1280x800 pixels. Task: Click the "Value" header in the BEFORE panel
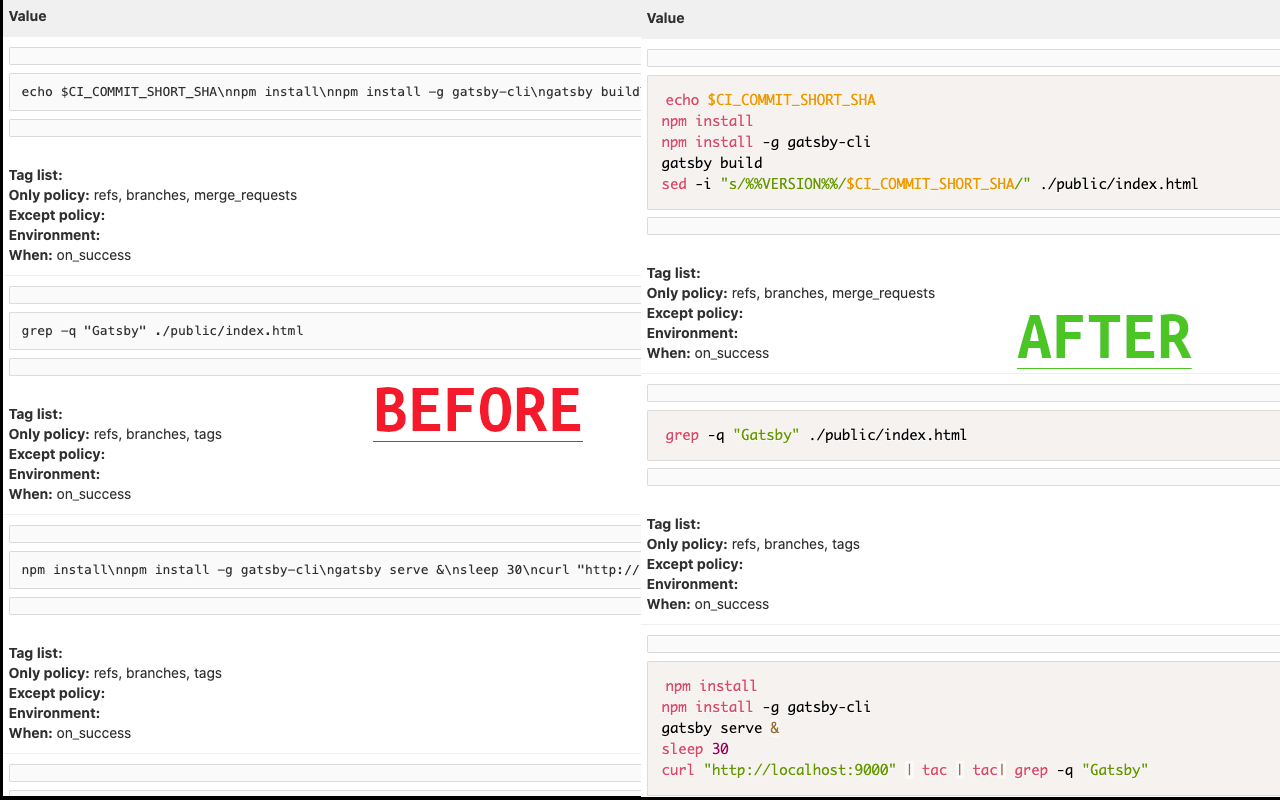click(x=28, y=16)
